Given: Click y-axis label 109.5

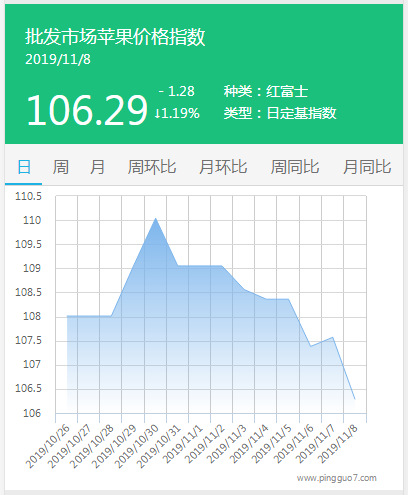Looking at the screenshot, I should (x=28, y=244).
